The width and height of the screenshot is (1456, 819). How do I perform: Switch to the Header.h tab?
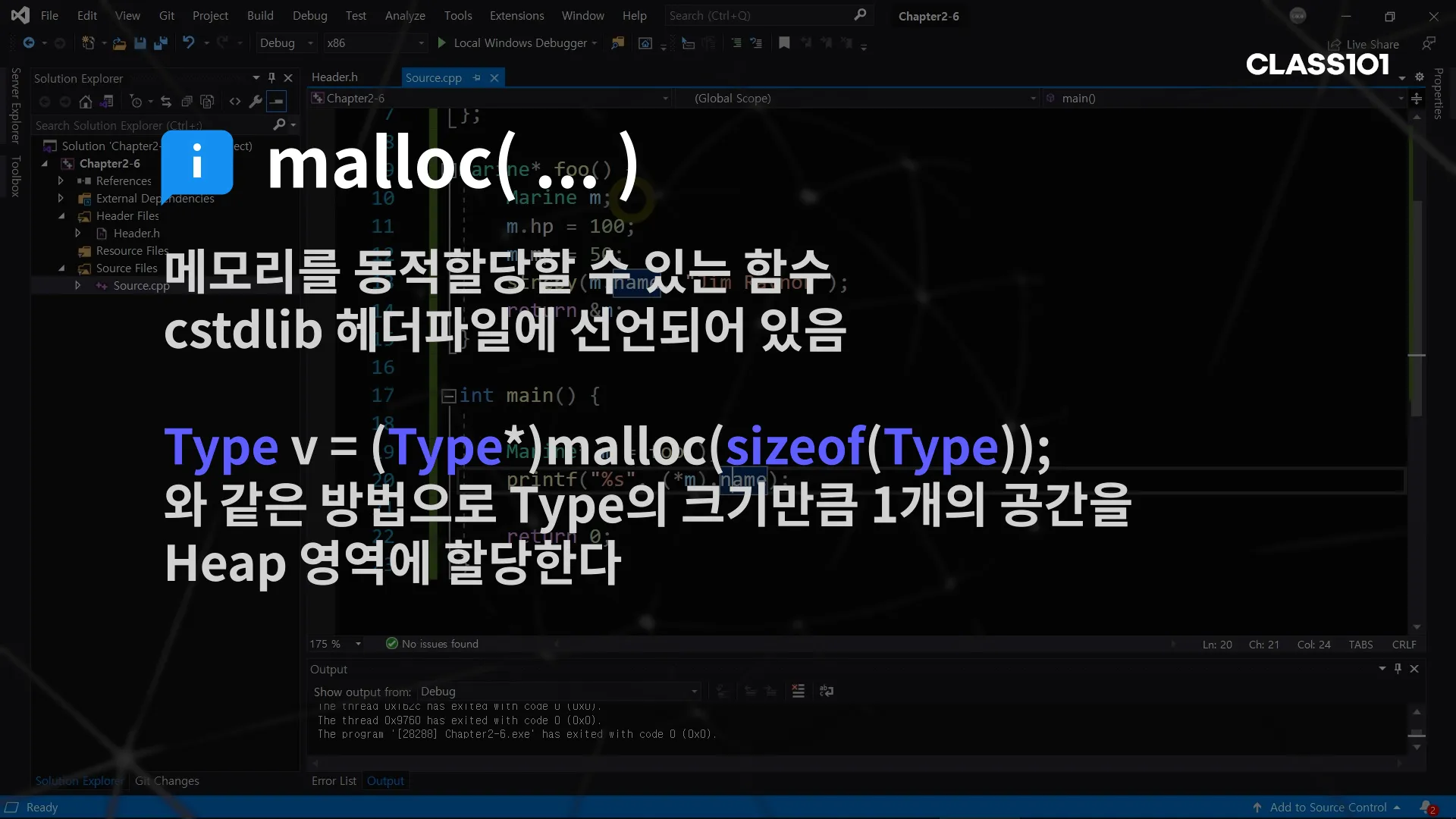[x=334, y=77]
